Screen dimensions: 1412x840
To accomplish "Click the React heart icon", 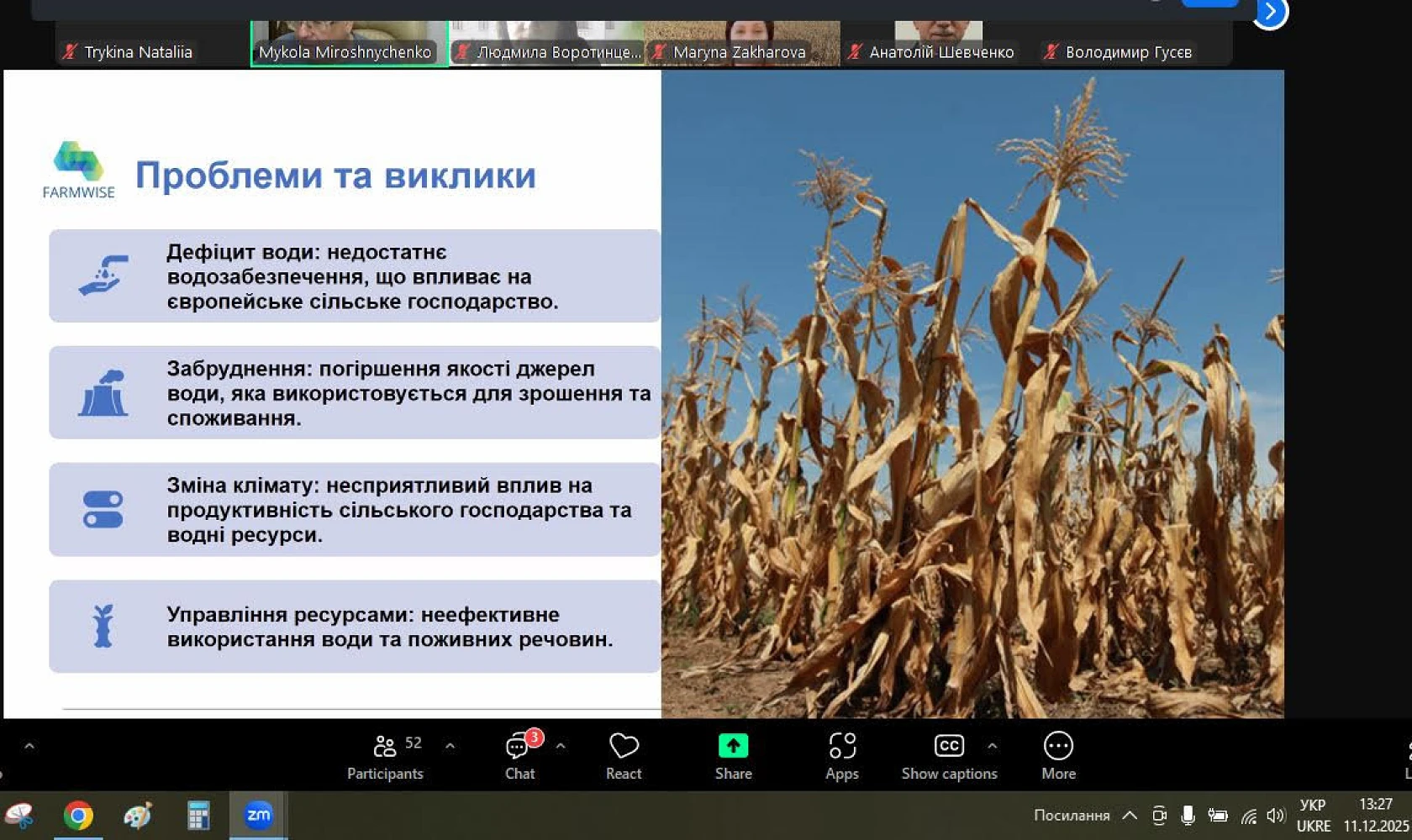I will tap(624, 756).
